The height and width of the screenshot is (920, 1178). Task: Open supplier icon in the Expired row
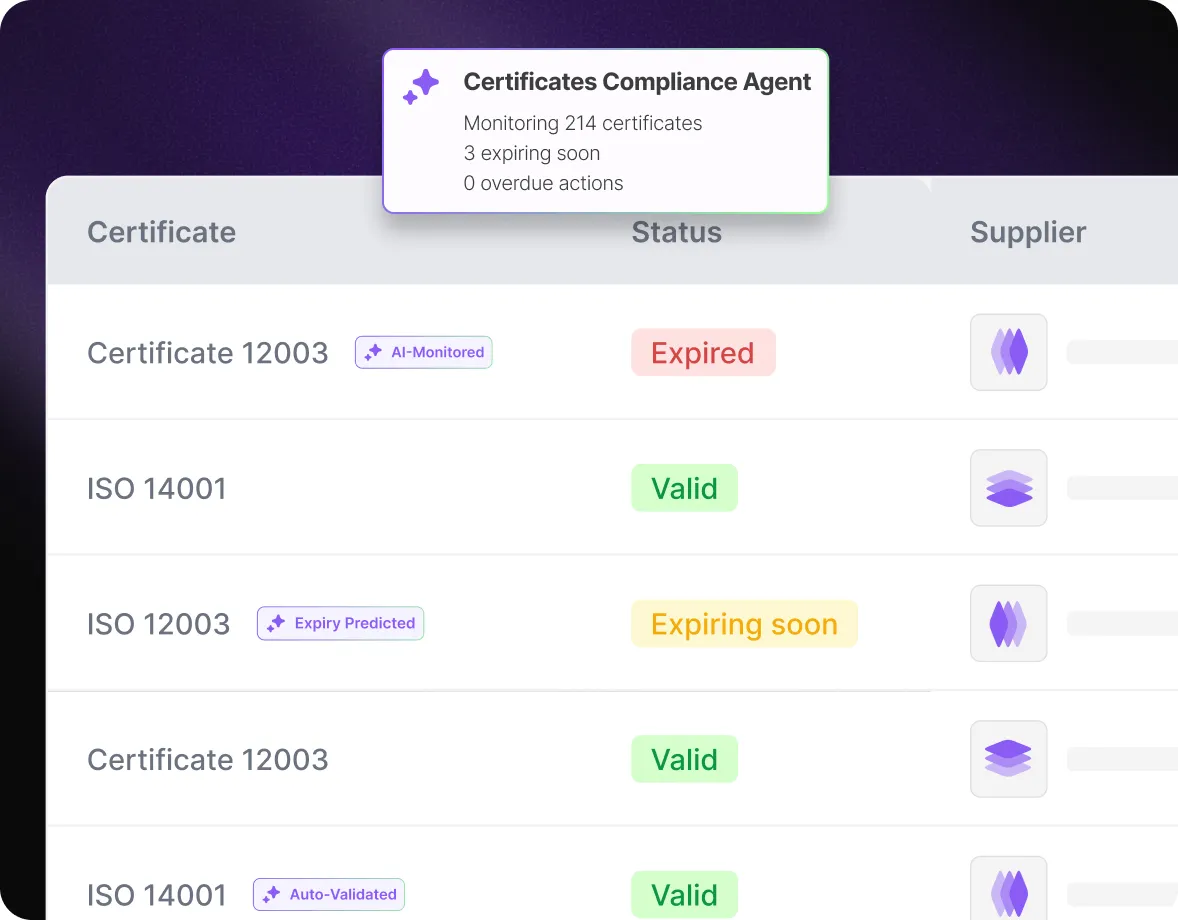pos(1008,352)
